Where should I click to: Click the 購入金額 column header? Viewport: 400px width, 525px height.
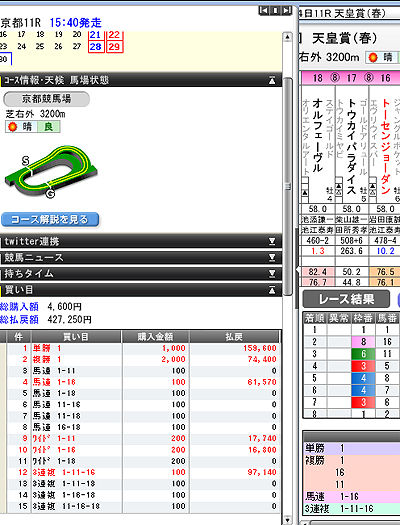tap(156, 337)
